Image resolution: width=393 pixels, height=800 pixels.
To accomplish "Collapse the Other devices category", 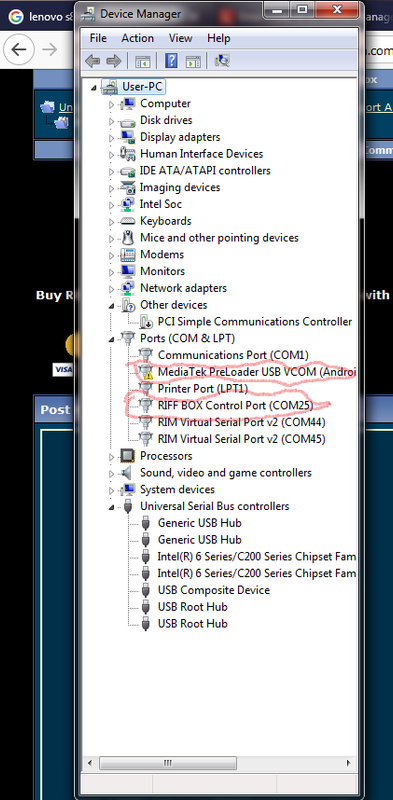I will [x=112, y=306].
